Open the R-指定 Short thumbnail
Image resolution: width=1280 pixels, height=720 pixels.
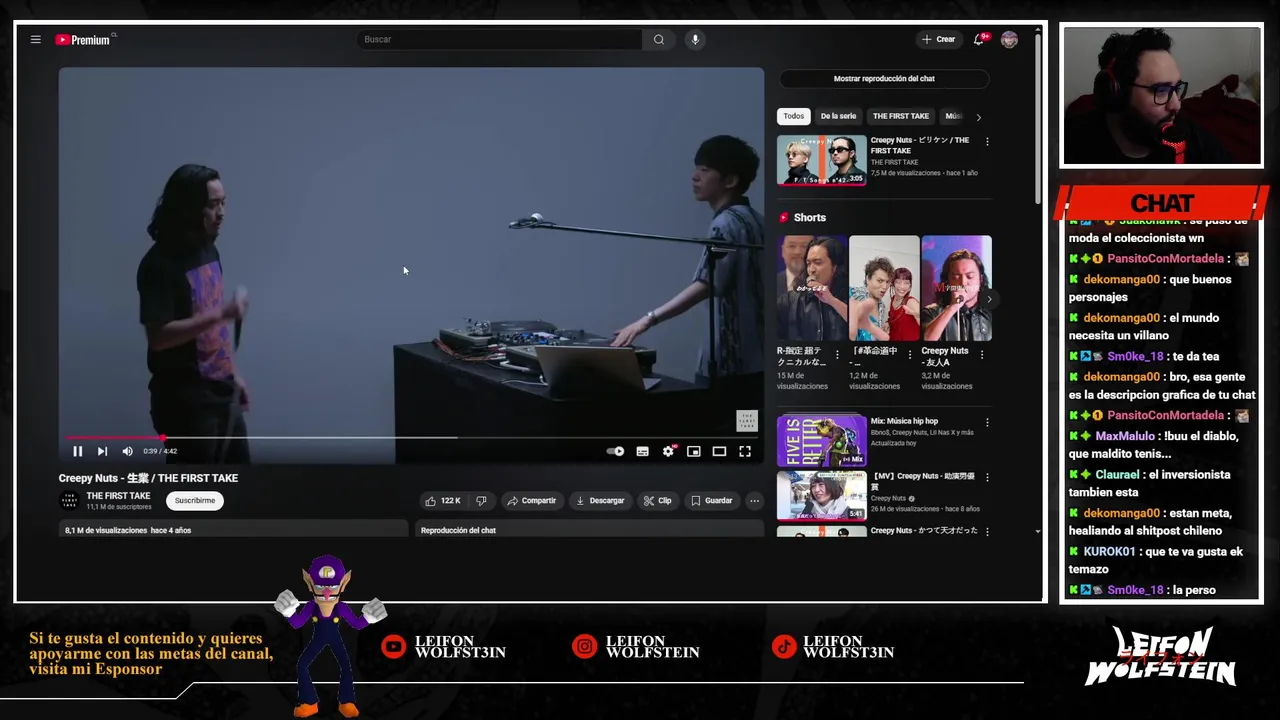812,288
